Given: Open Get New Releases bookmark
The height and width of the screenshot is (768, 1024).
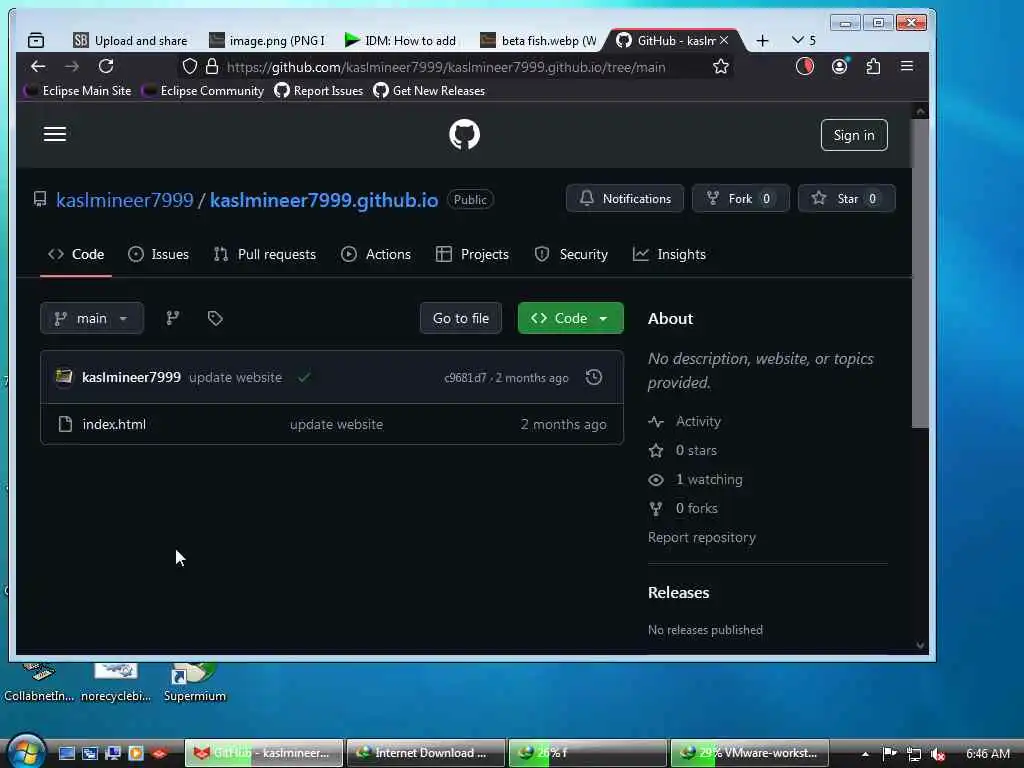Looking at the screenshot, I should point(429,91).
